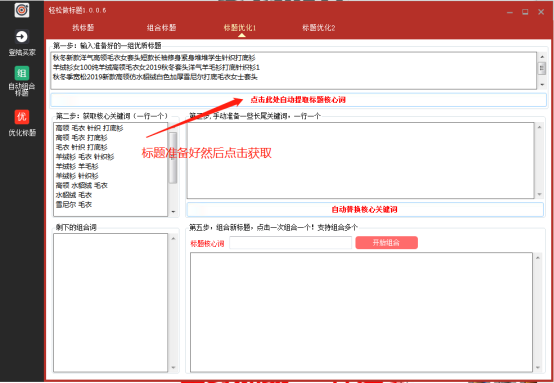Switch to the 标题优化2 tab
The image size is (554, 383).
[319, 28]
